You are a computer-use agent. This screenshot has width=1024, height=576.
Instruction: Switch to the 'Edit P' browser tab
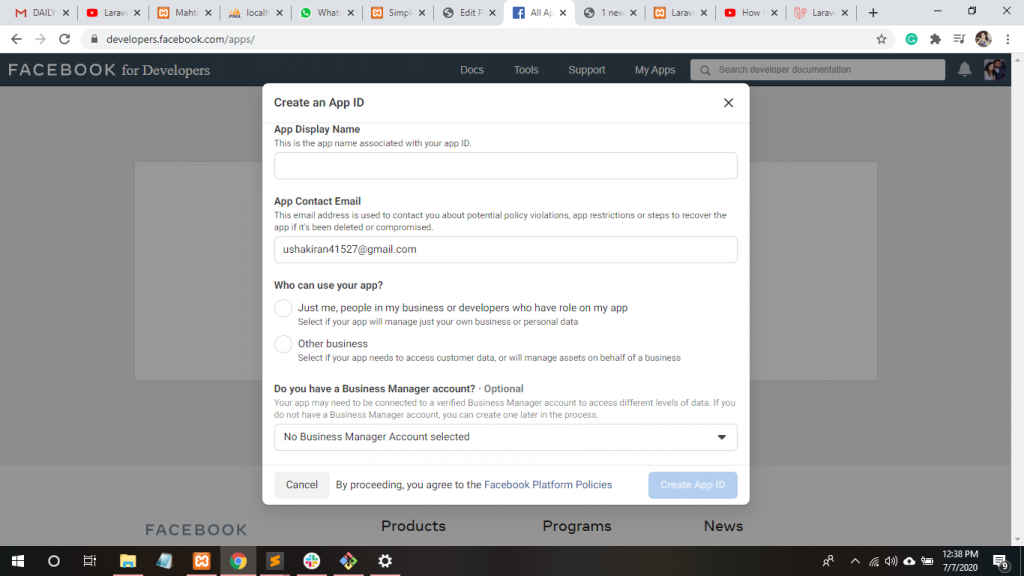point(468,13)
